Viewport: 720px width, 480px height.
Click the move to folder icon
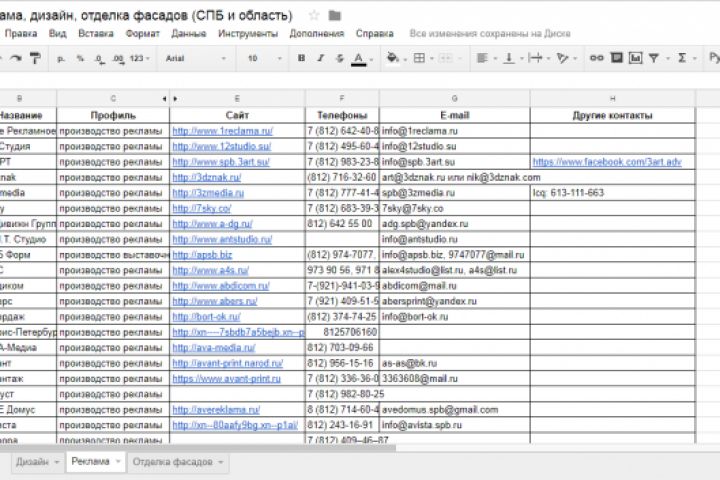click(x=335, y=16)
